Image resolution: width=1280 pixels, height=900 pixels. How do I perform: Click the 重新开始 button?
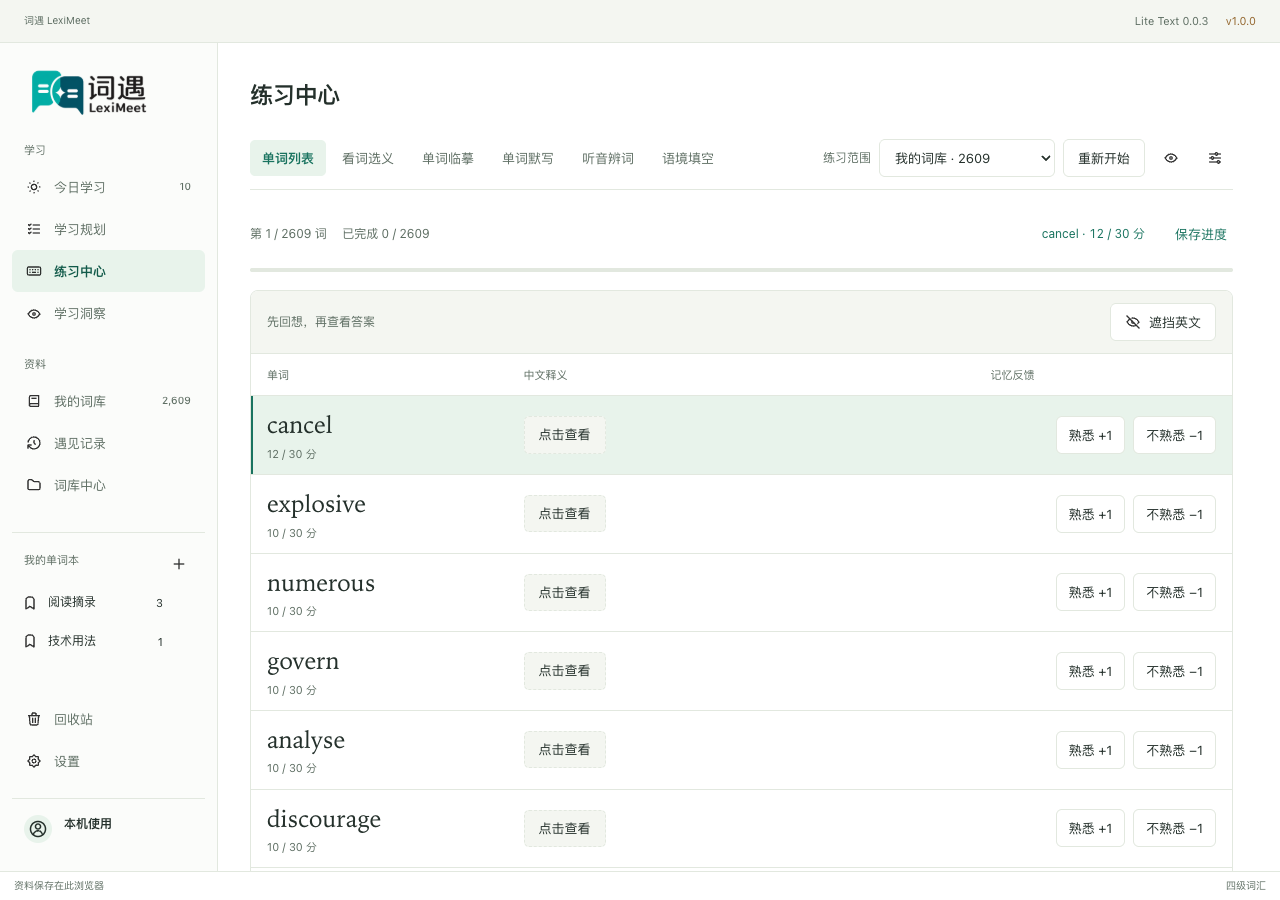click(x=1104, y=158)
